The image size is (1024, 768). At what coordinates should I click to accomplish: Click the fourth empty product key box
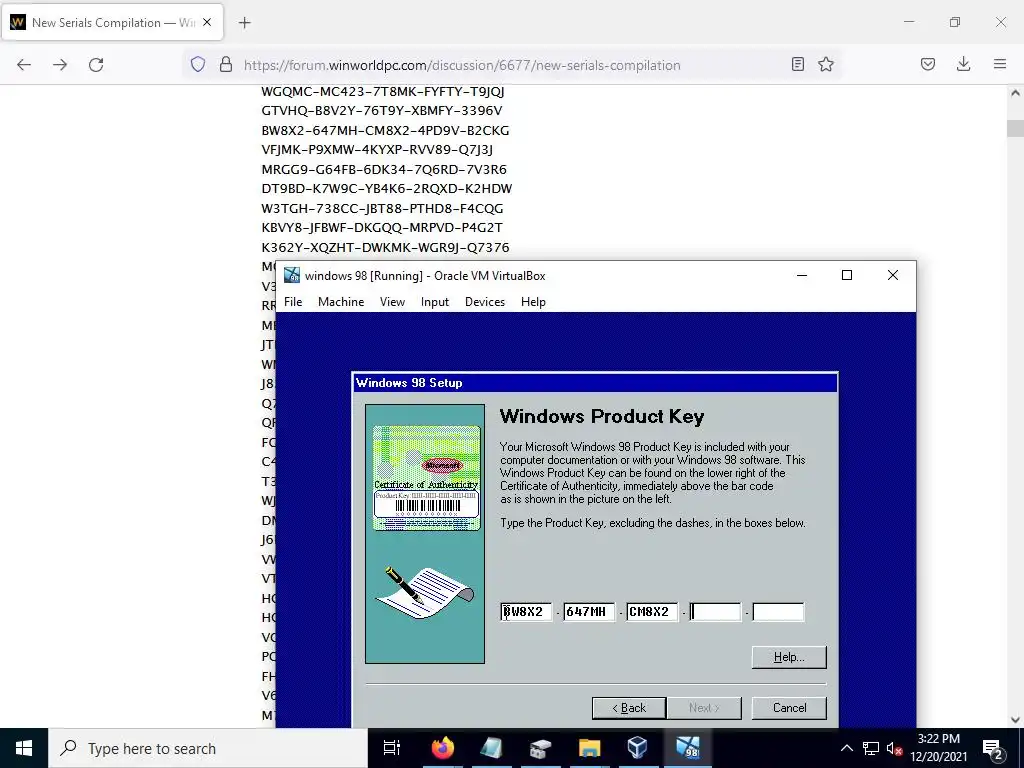click(x=716, y=612)
